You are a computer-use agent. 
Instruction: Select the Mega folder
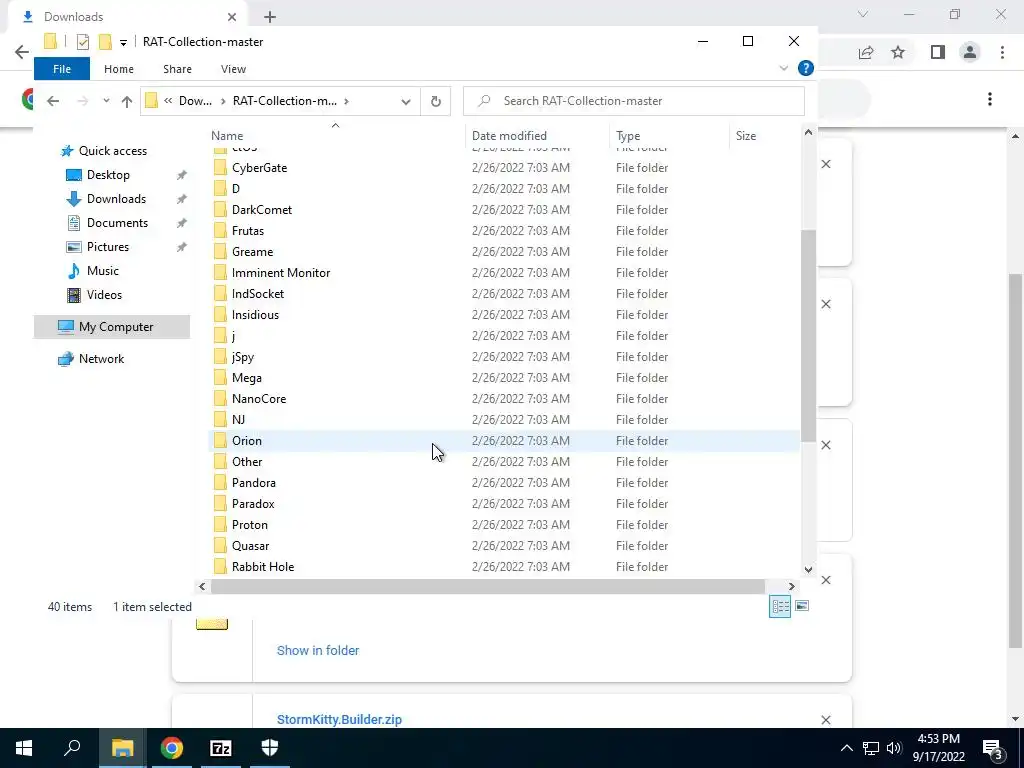[x=246, y=377]
